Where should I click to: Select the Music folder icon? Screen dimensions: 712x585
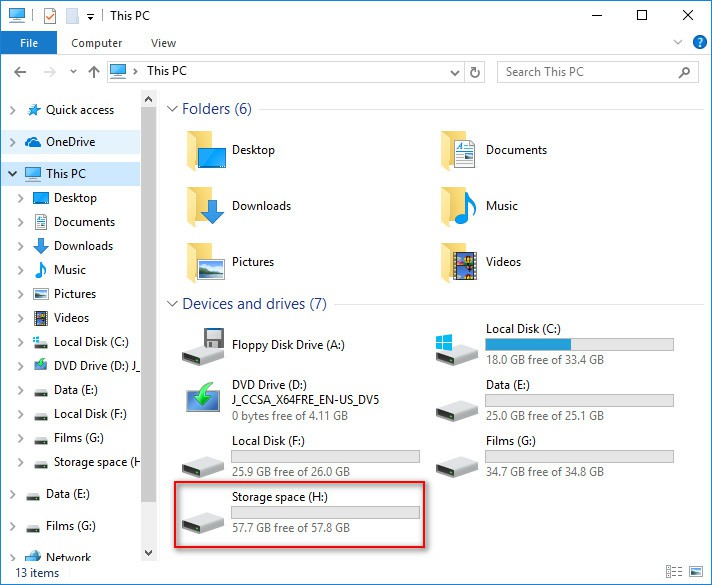(x=458, y=206)
